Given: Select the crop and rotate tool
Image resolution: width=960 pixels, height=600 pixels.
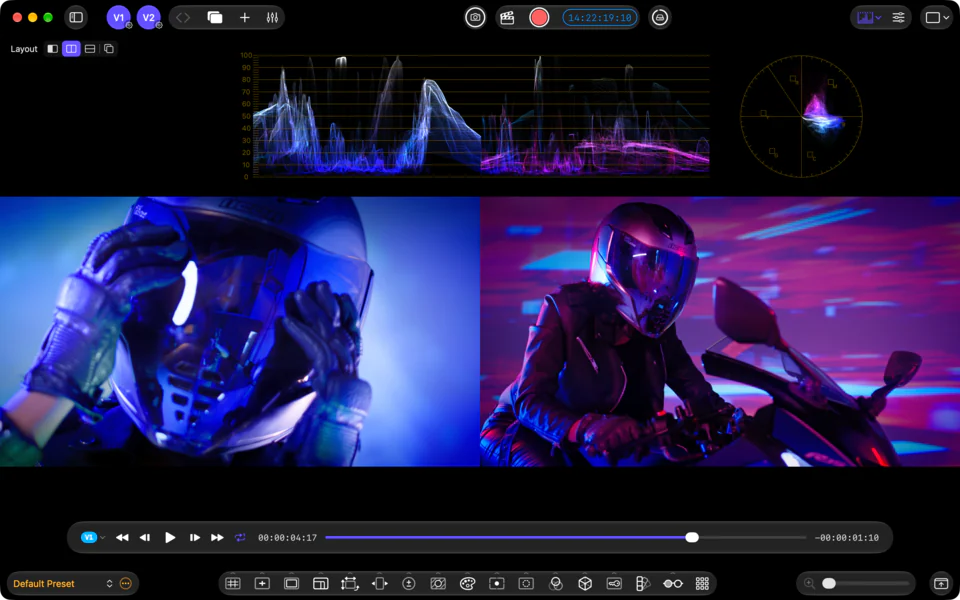Looking at the screenshot, I should 350,583.
